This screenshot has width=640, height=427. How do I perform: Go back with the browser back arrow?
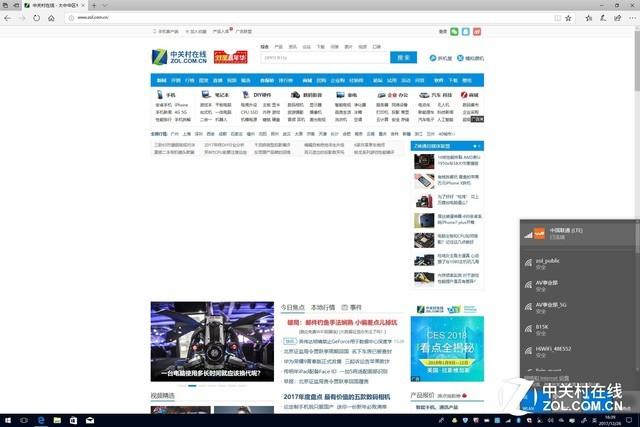pyautogui.click(x=7, y=18)
